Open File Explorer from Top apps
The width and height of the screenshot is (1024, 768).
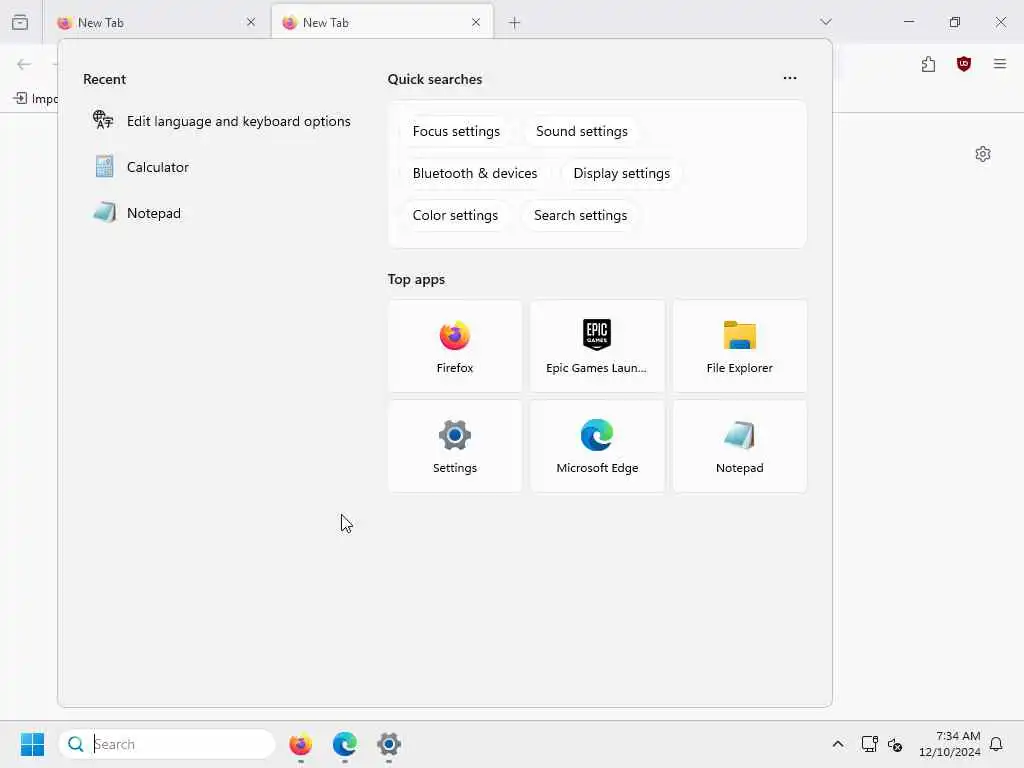(739, 346)
